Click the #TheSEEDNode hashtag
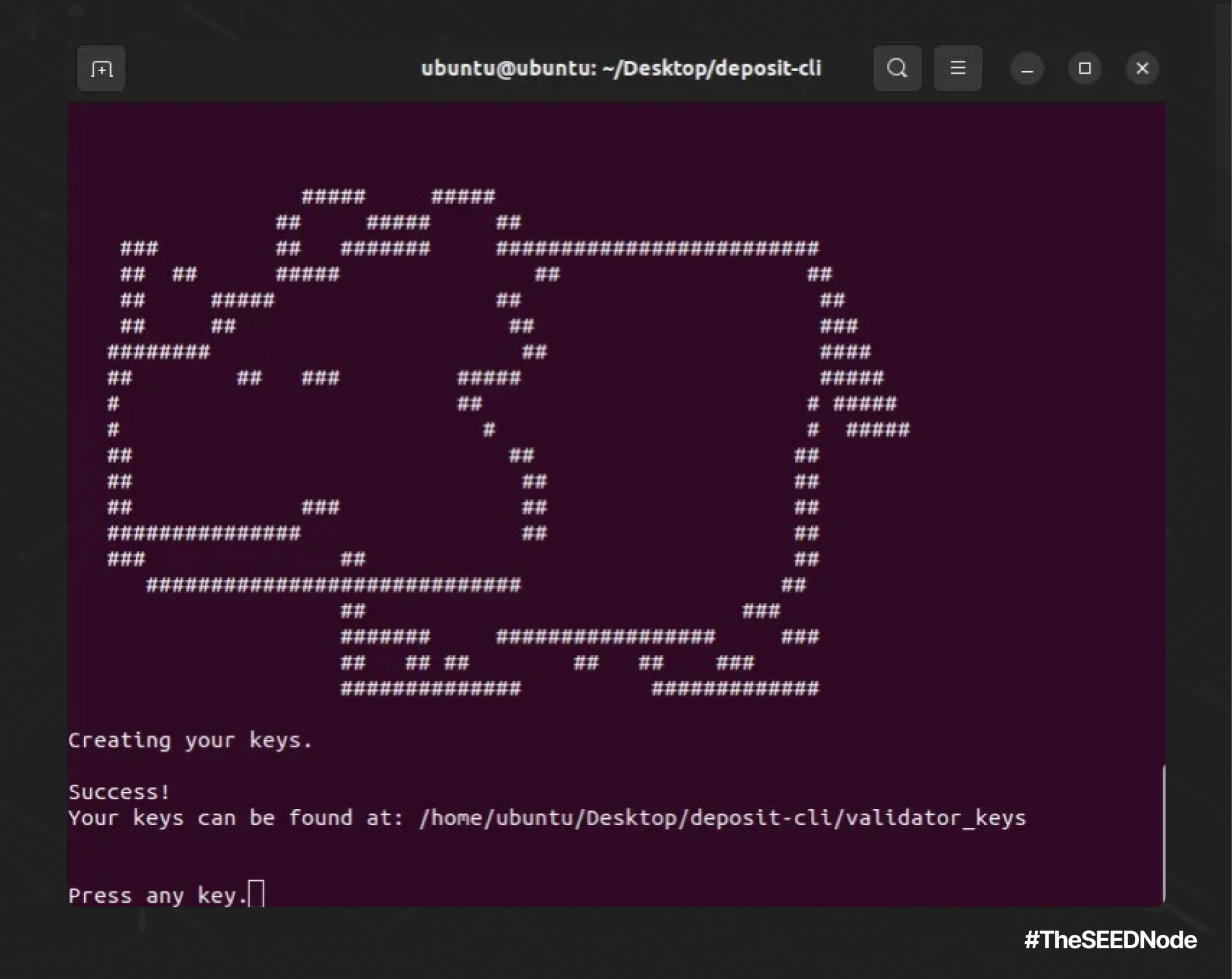The image size is (1232, 979). click(1110, 940)
